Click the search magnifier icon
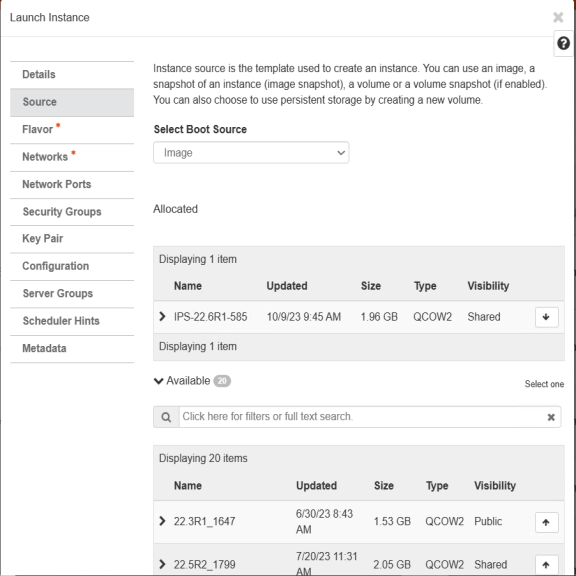 point(166,417)
